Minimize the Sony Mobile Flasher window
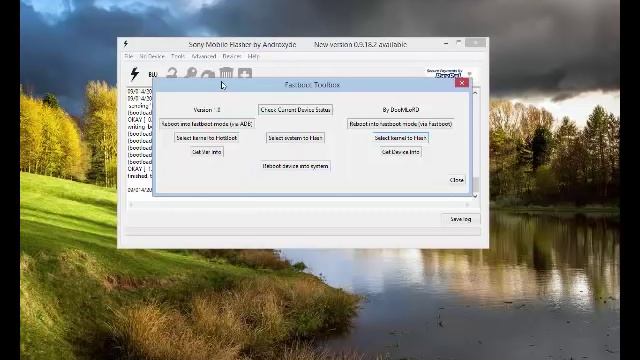This screenshot has height=360, width=640. 446,43
